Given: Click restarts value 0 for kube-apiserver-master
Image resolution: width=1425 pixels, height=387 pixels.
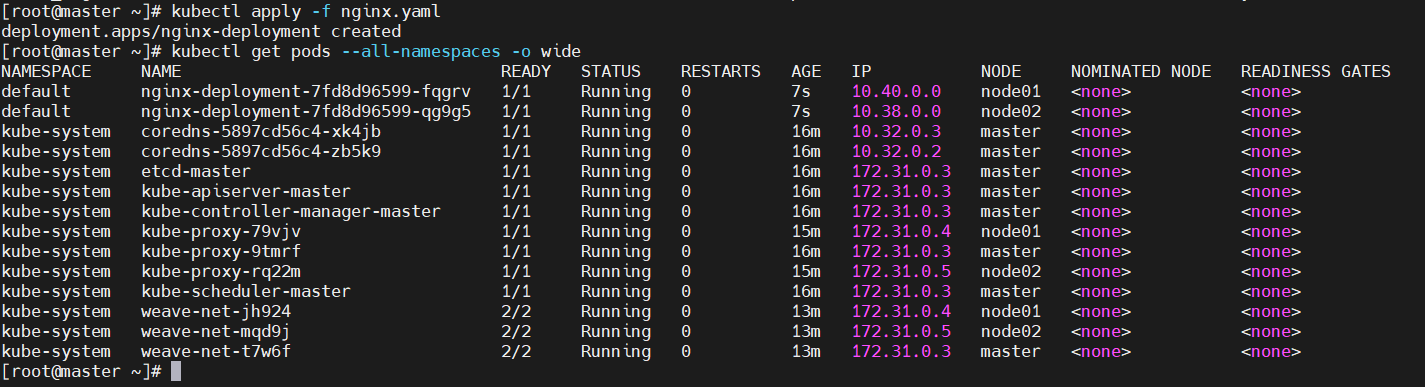Looking at the screenshot, I should tap(686, 191).
